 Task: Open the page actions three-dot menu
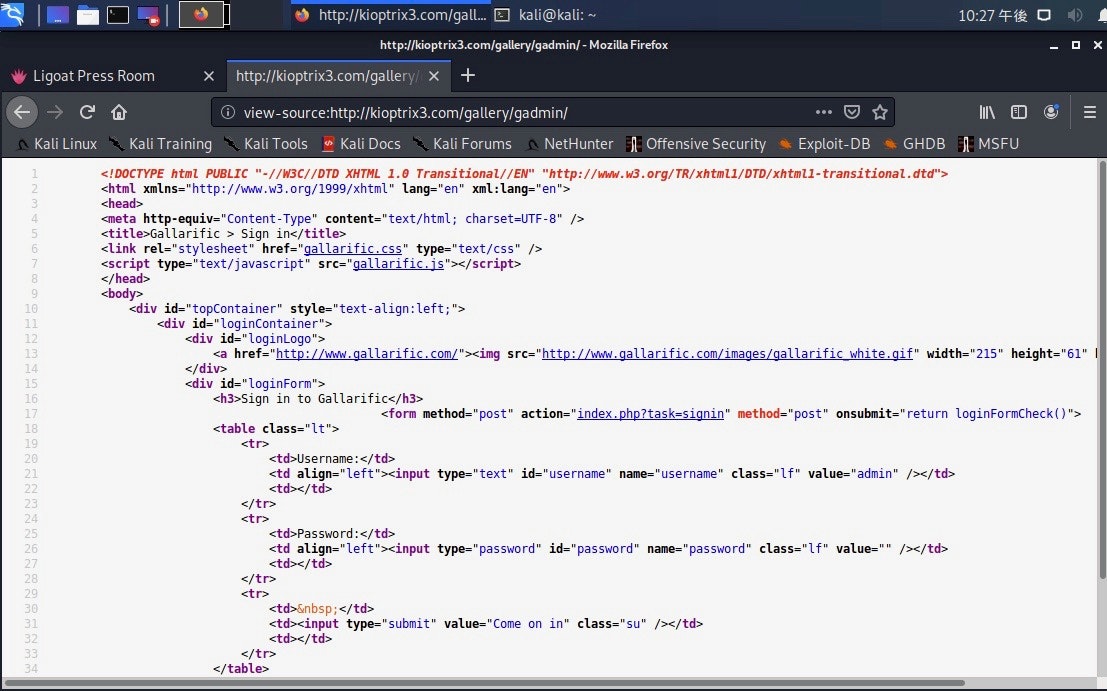pyautogui.click(x=823, y=112)
